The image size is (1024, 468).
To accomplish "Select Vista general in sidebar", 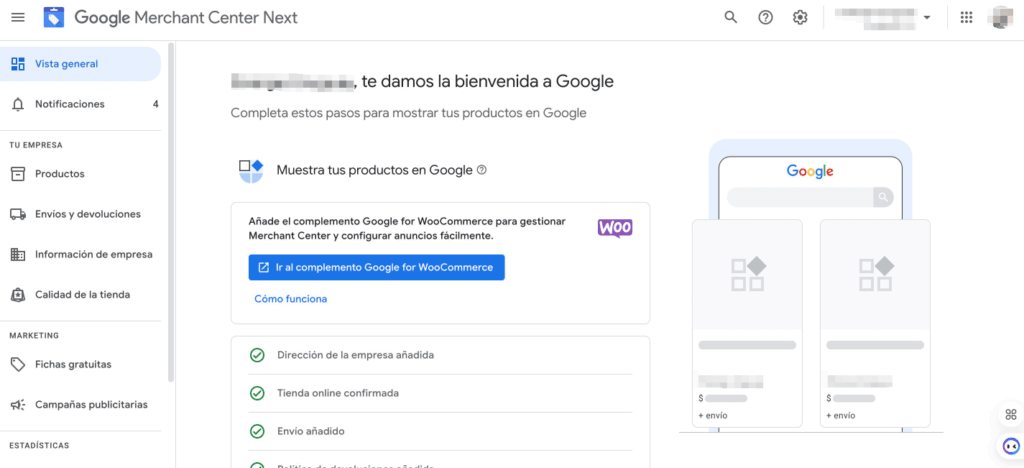I will [80, 64].
